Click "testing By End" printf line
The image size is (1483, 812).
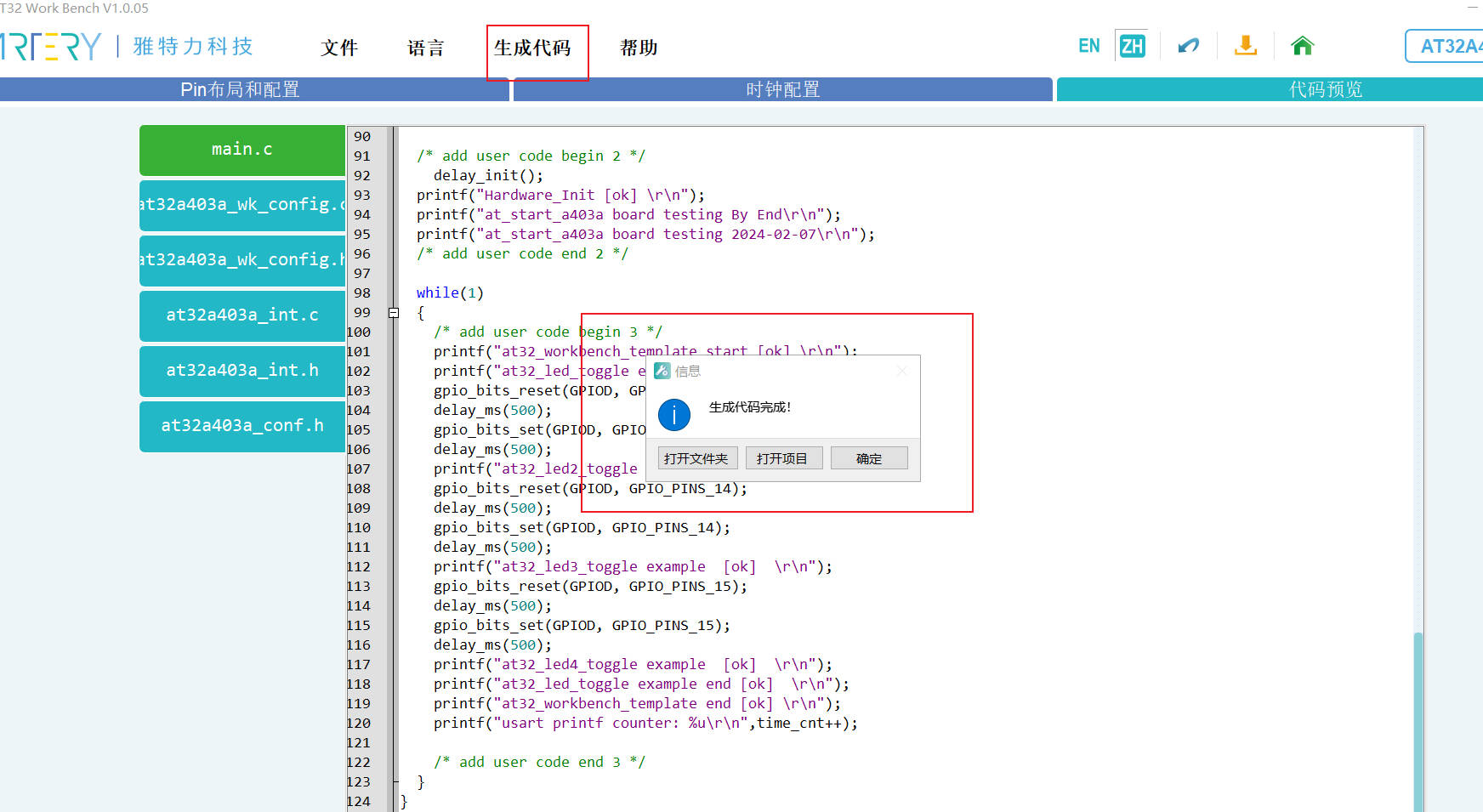pos(628,214)
